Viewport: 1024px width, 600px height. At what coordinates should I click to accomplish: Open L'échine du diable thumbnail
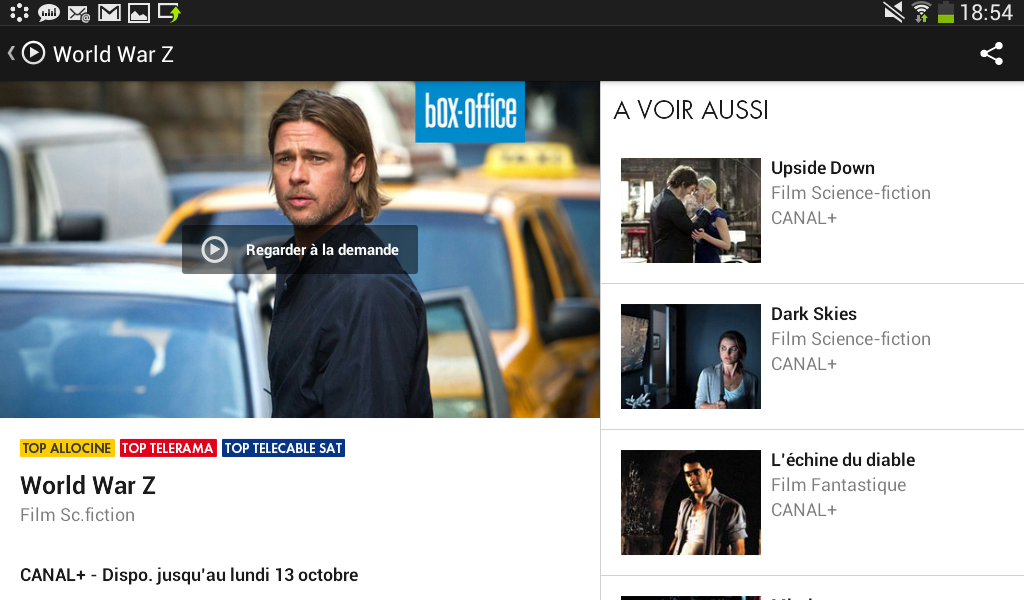click(691, 502)
